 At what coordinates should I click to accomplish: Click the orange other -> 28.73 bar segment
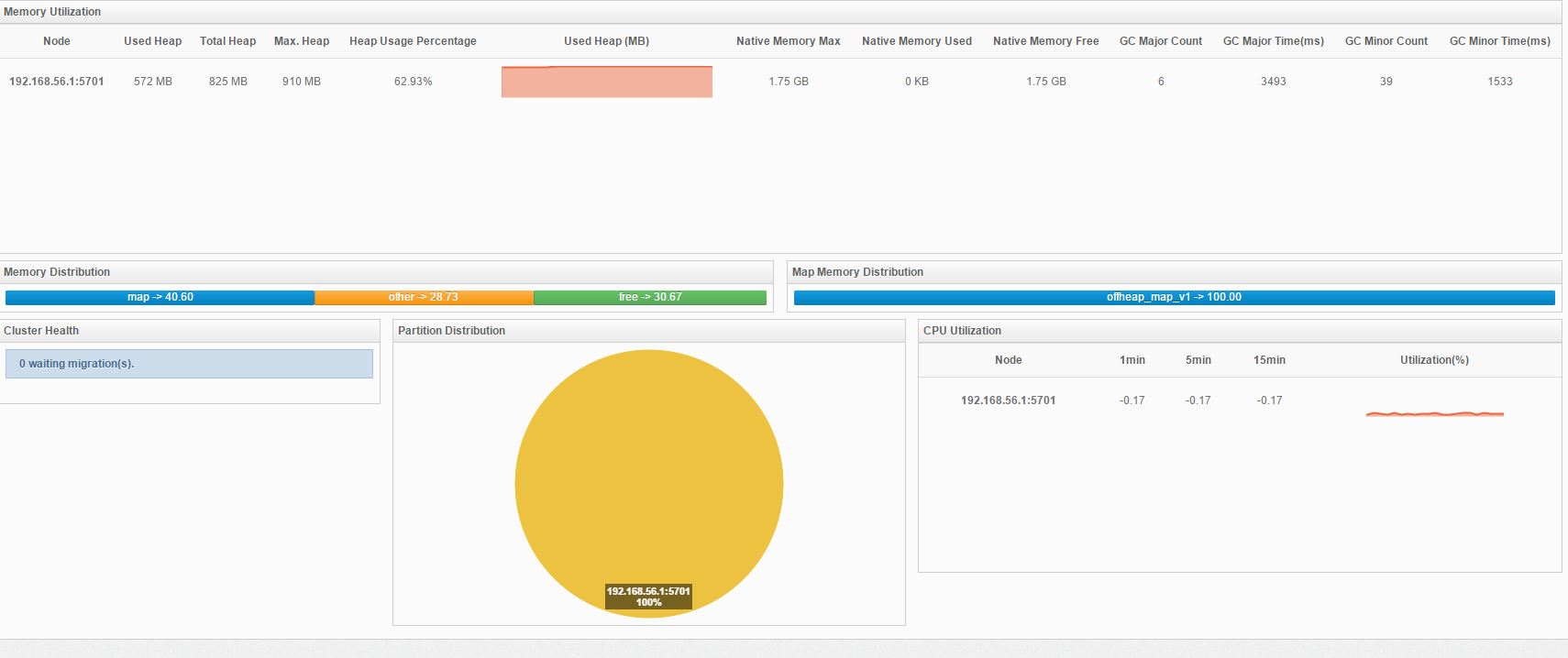click(424, 297)
